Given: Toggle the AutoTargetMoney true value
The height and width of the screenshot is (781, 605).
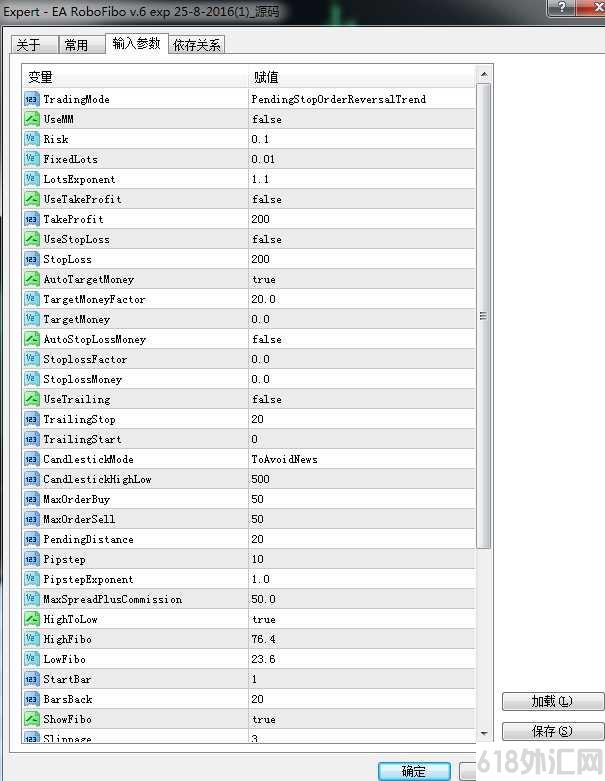Looking at the screenshot, I should [264, 279].
